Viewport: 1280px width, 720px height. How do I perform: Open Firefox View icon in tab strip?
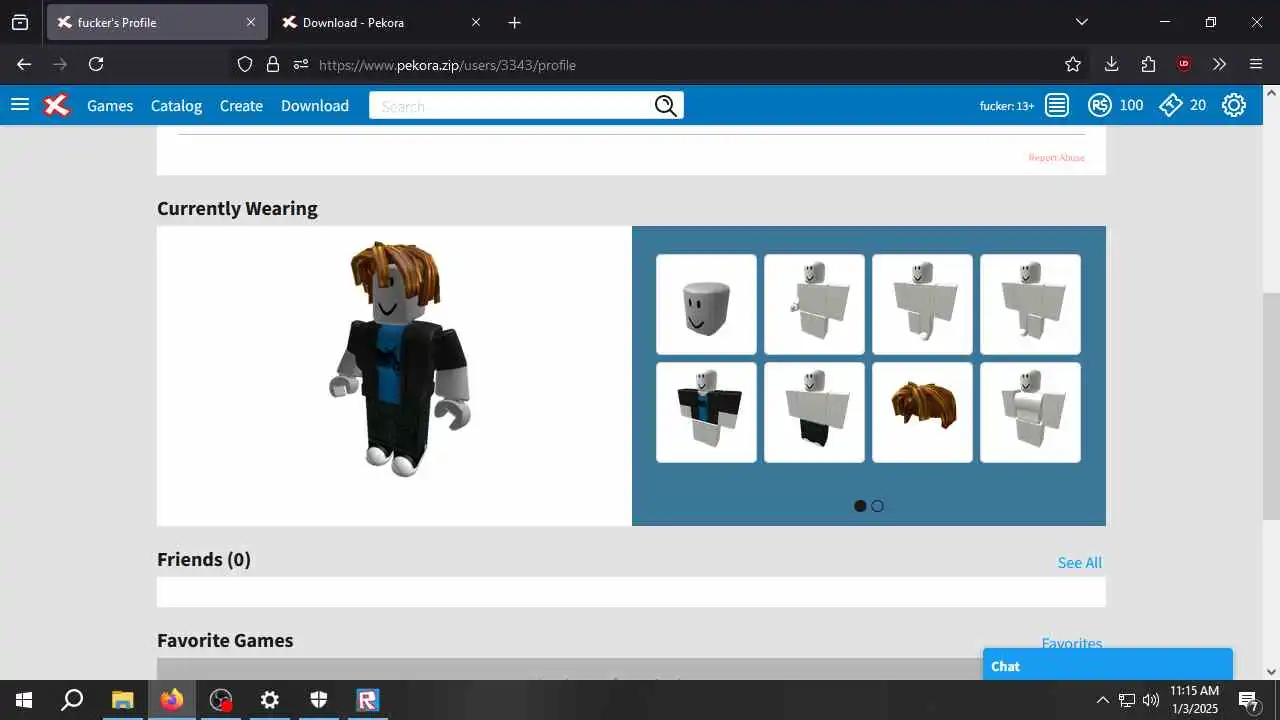(x=20, y=22)
